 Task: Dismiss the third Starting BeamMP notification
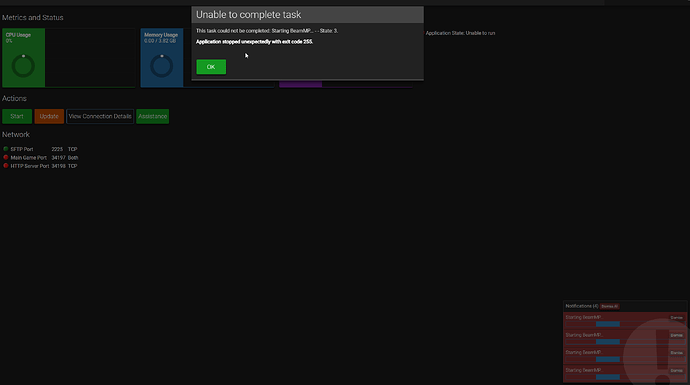[x=676, y=353]
